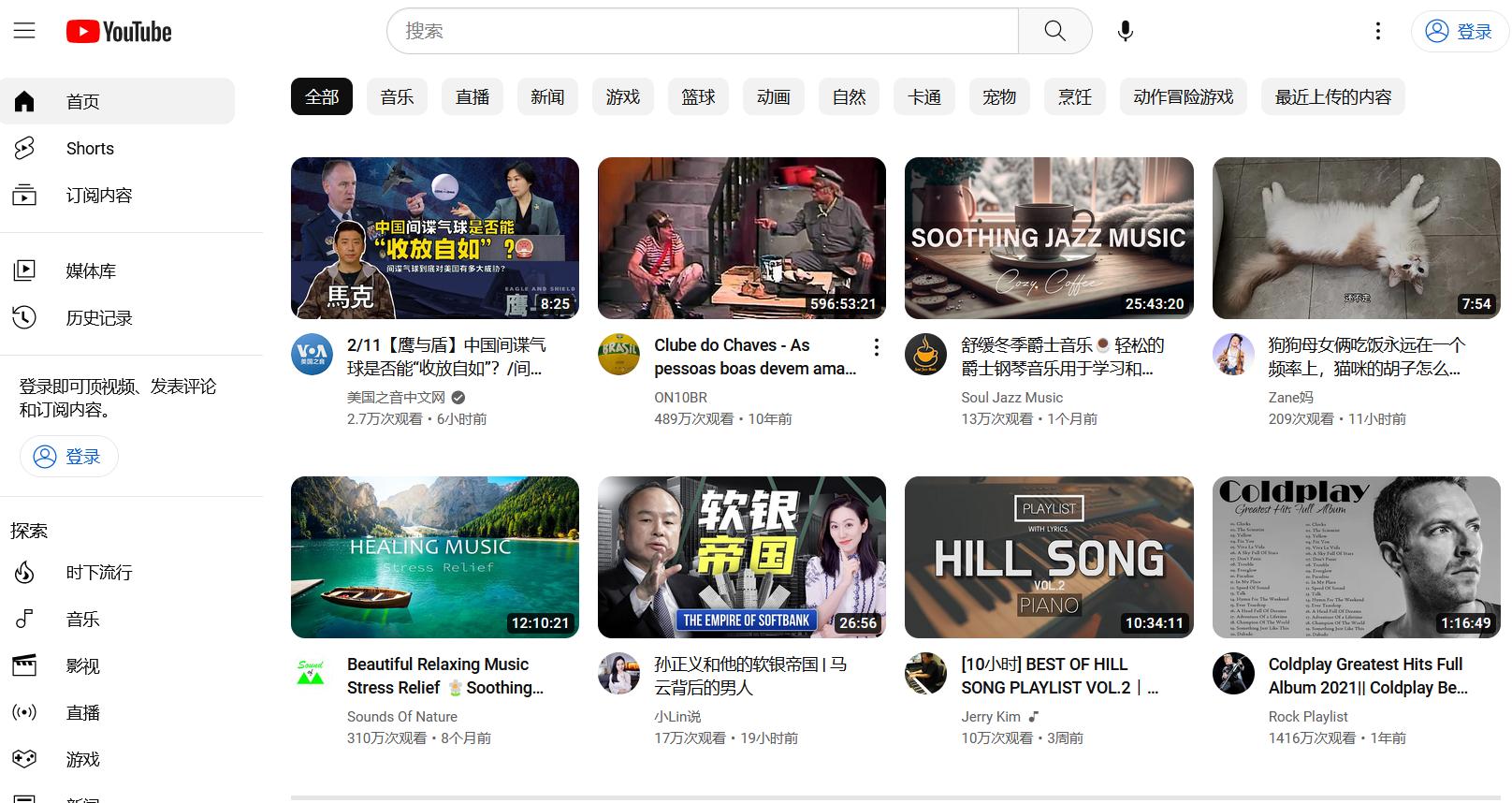The height and width of the screenshot is (803, 1512).
Task: Open the Soothing Jazz Music thumbnail
Action: click(1049, 238)
